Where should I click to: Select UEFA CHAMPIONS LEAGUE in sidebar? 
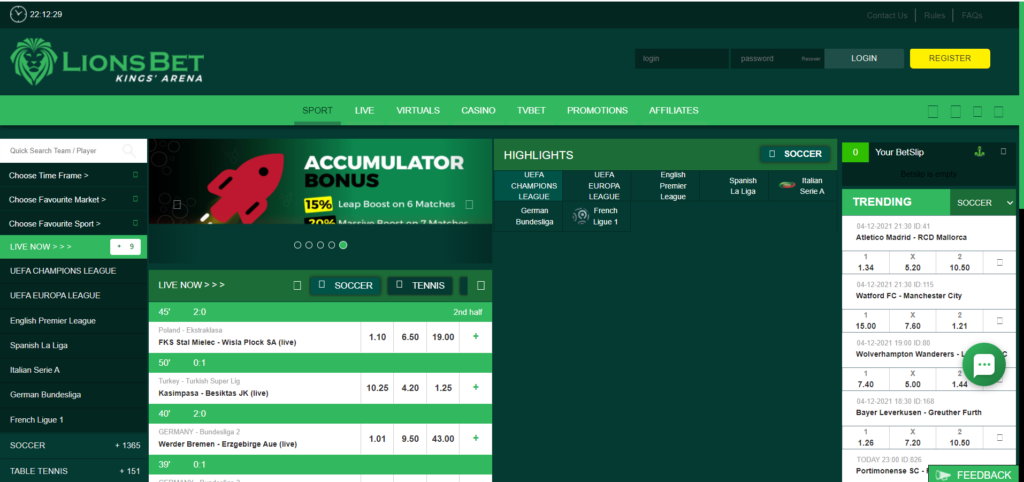pyautogui.click(x=74, y=270)
